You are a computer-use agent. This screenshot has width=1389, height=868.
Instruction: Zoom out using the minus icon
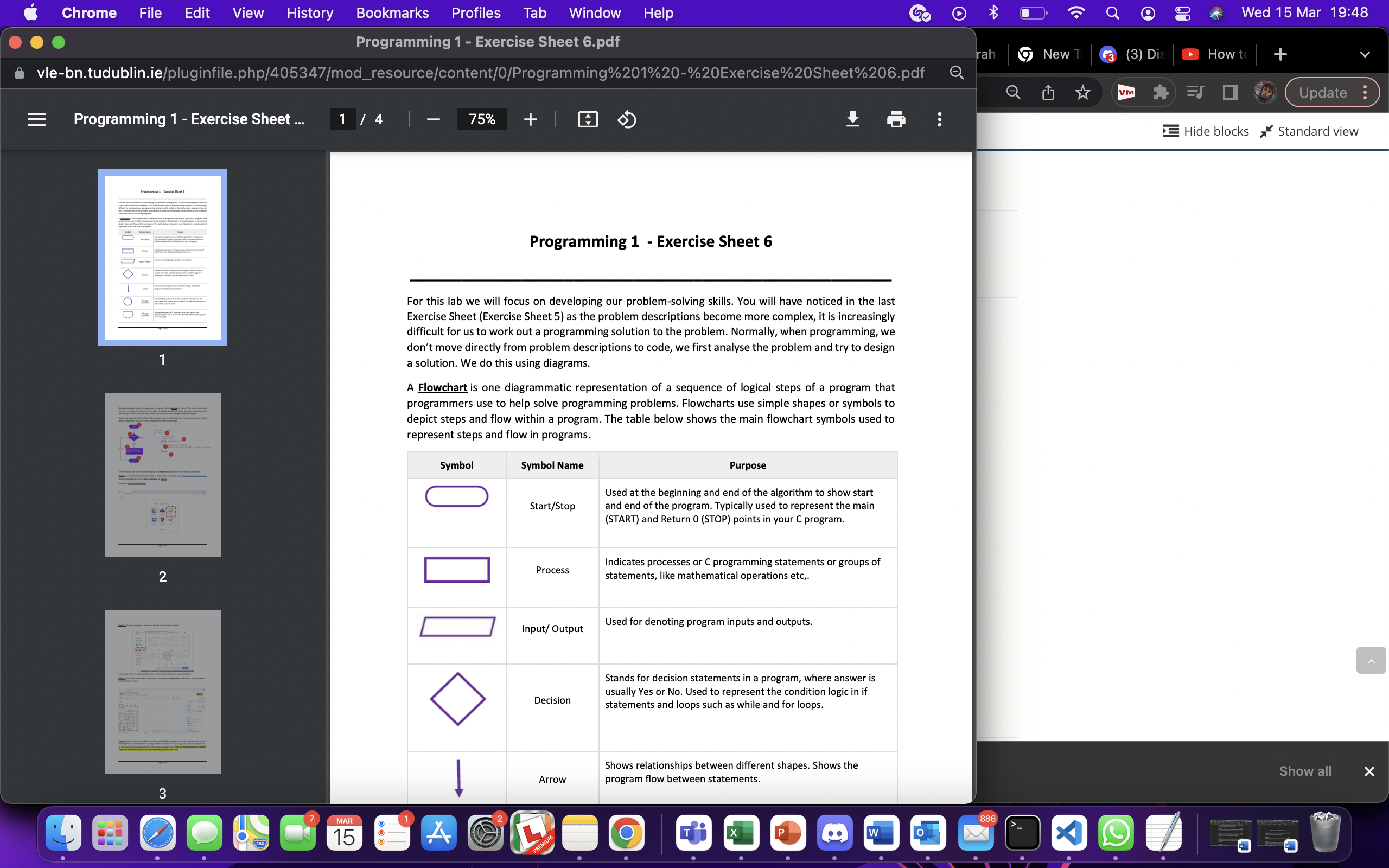[x=434, y=119]
